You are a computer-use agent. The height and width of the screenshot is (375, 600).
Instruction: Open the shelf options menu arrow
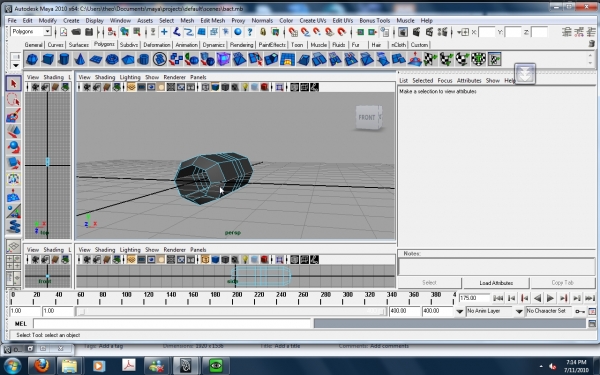pos(16,65)
